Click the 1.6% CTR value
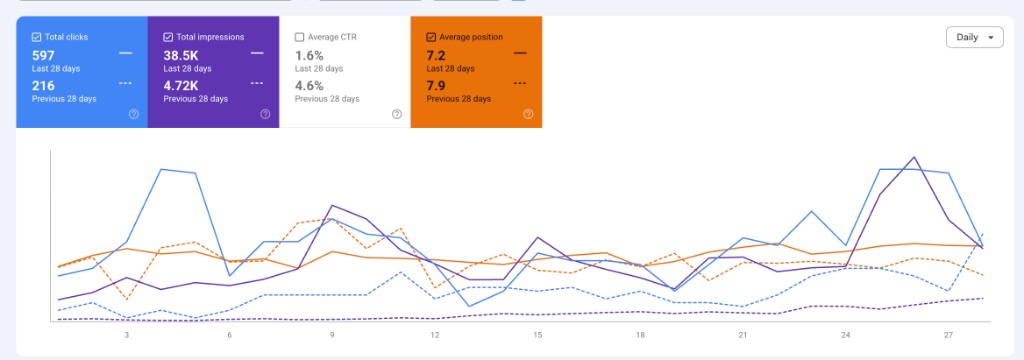Viewport: 1024px width, 360px height. tap(309, 56)
